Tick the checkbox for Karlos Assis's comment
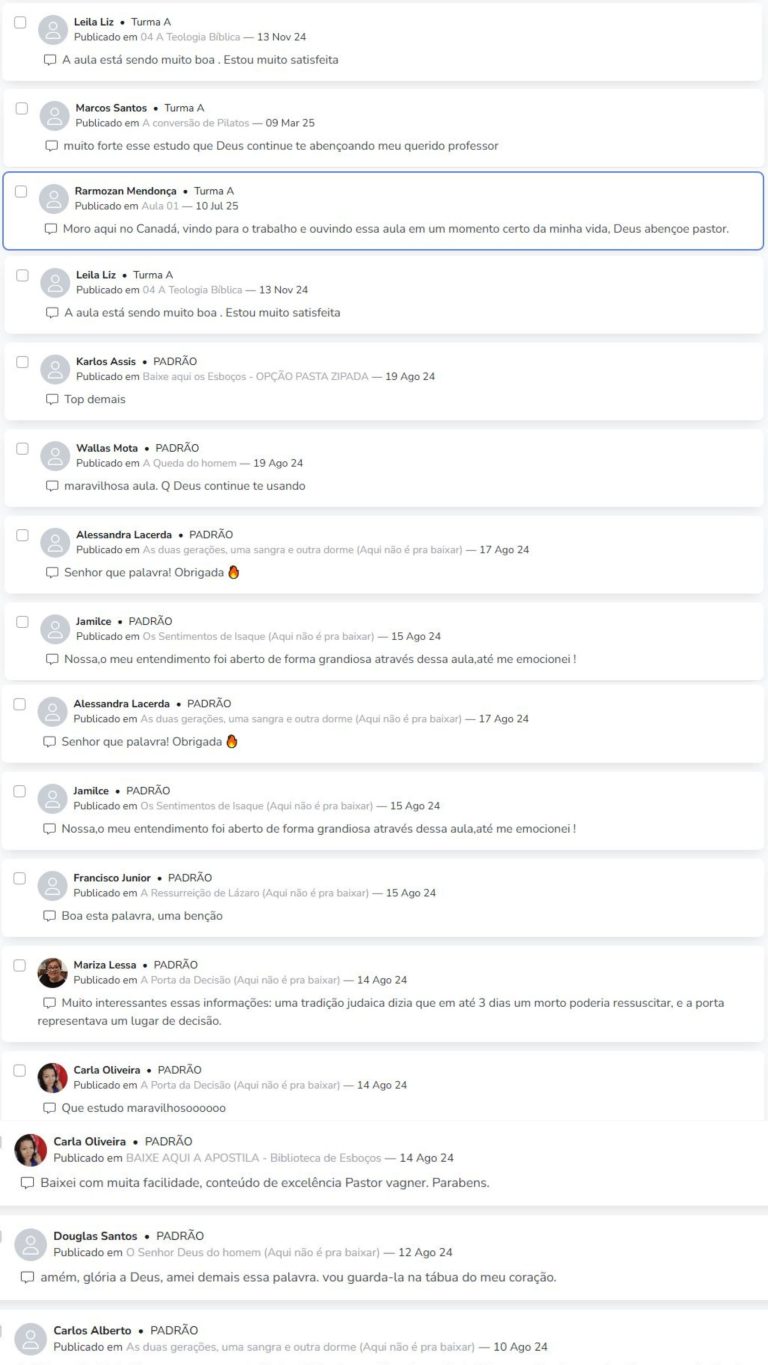Viewport: 768px width, 1365px height. 22,362
